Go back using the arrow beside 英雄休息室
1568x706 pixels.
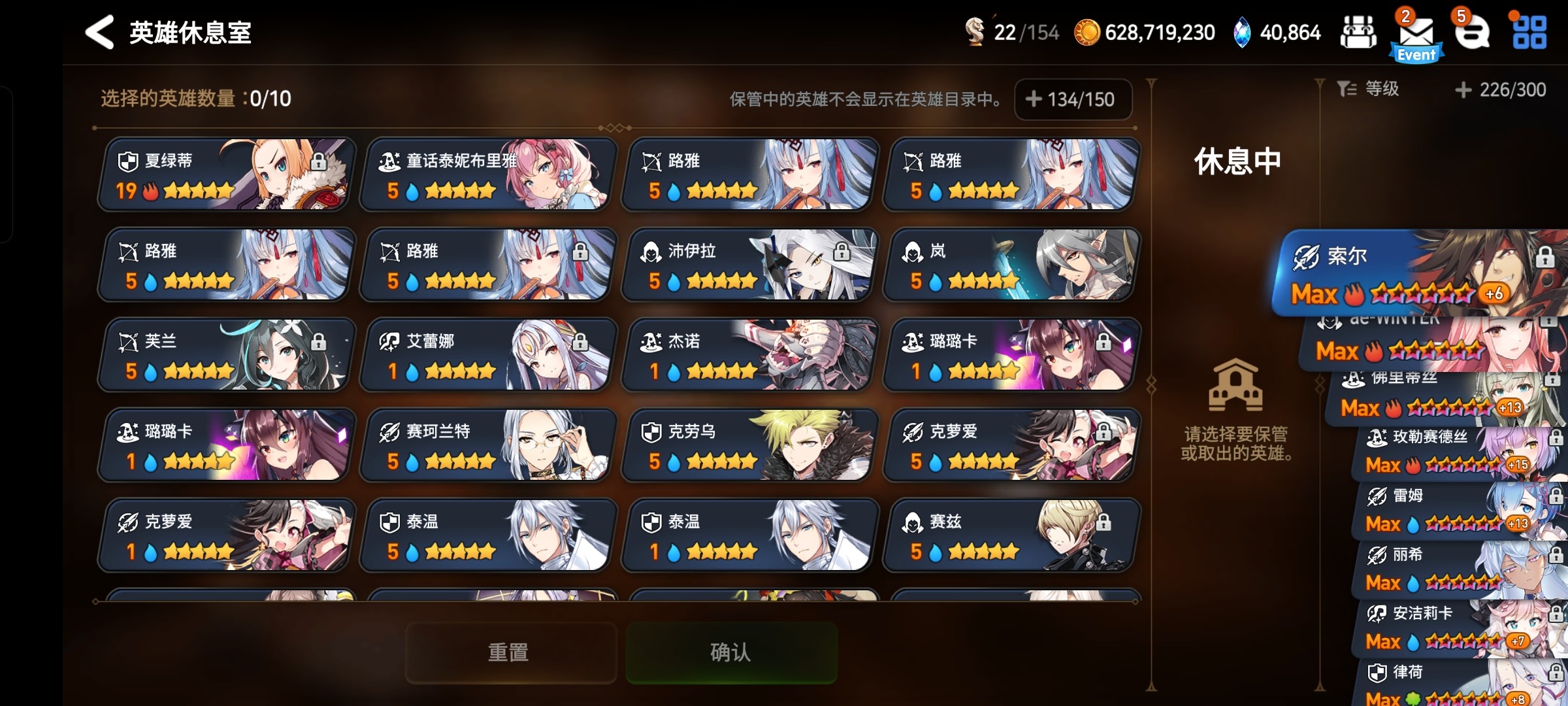pyautogui.click(x=100, y=32)
